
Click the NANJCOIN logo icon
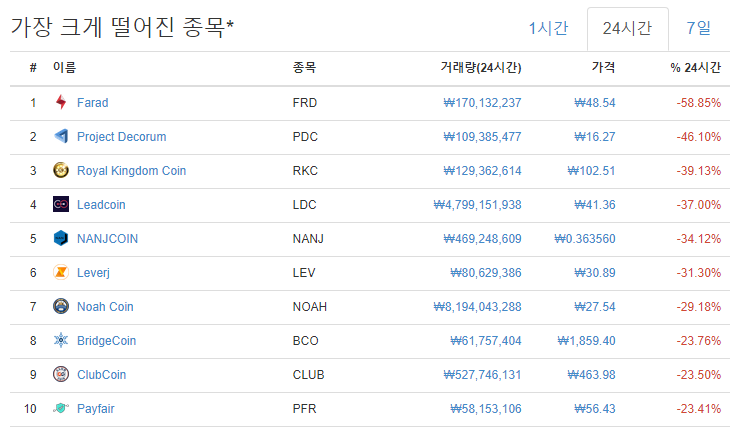point(61,238)
